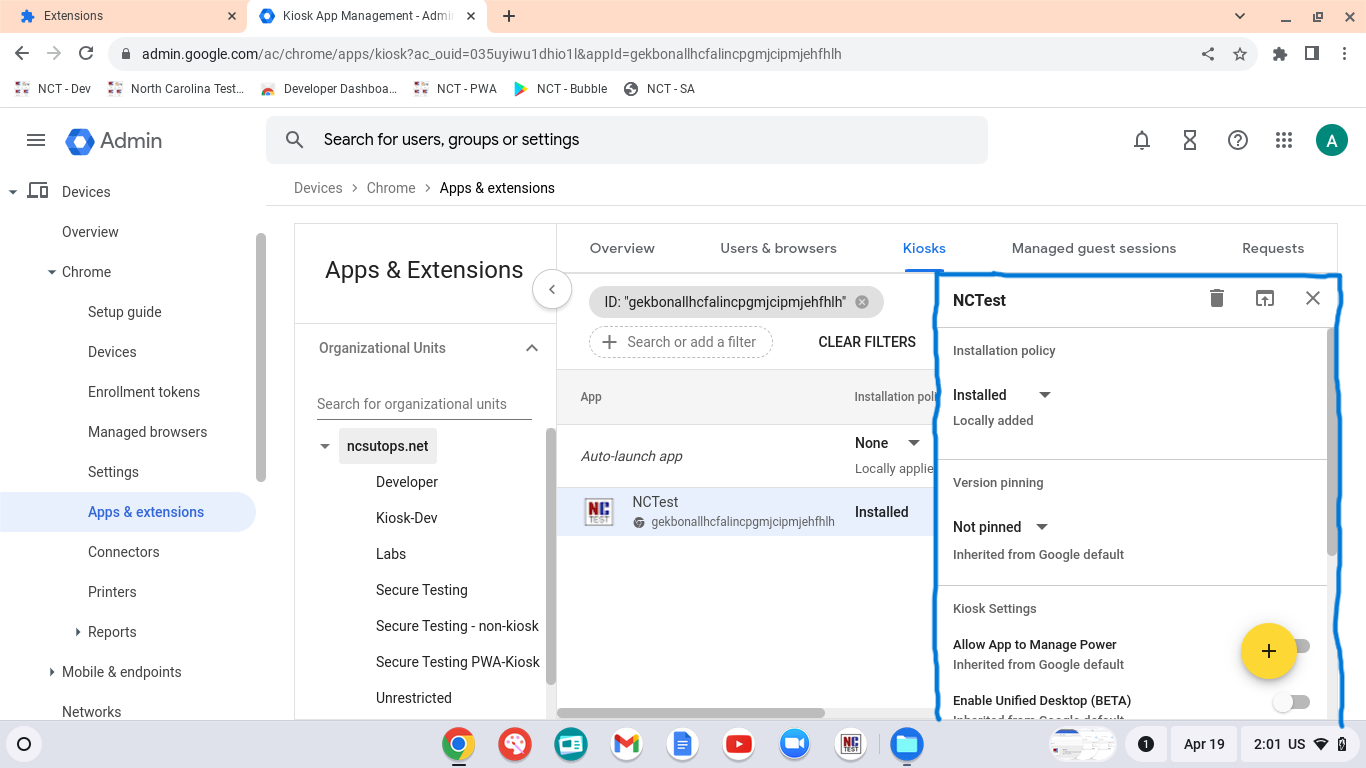
Task: Open the notifications bell
Action: click(x=1142, y=140)
